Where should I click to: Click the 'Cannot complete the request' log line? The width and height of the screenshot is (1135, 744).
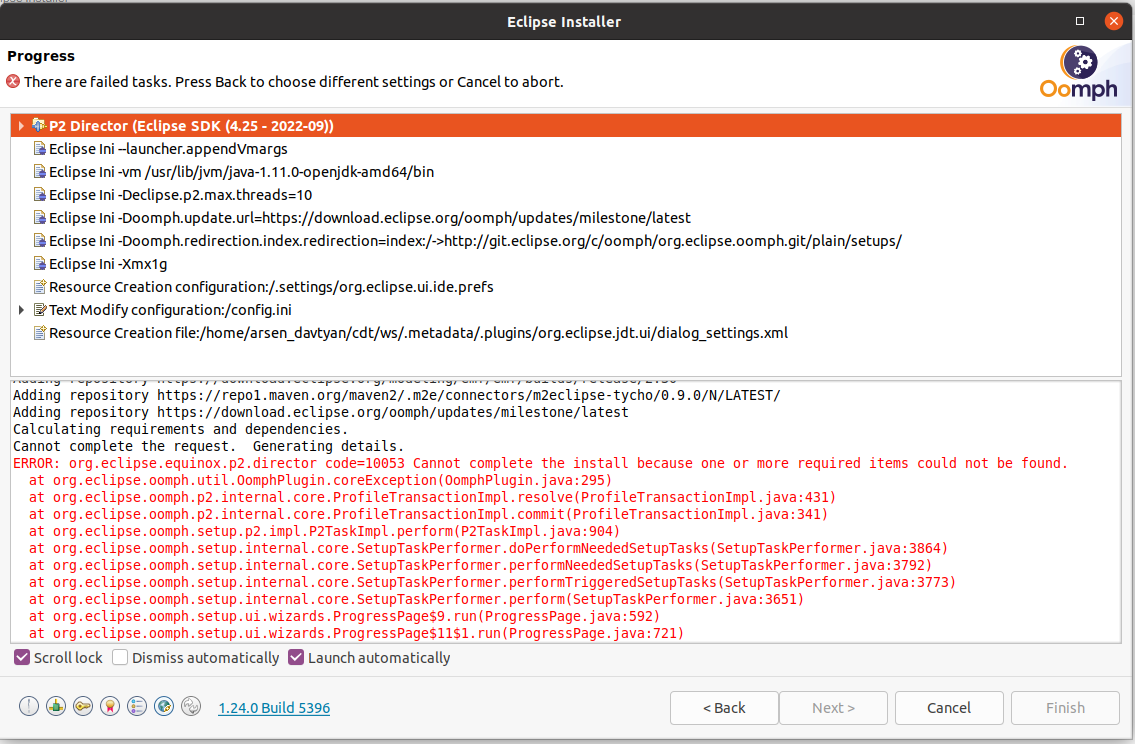[x=208, y=446]
